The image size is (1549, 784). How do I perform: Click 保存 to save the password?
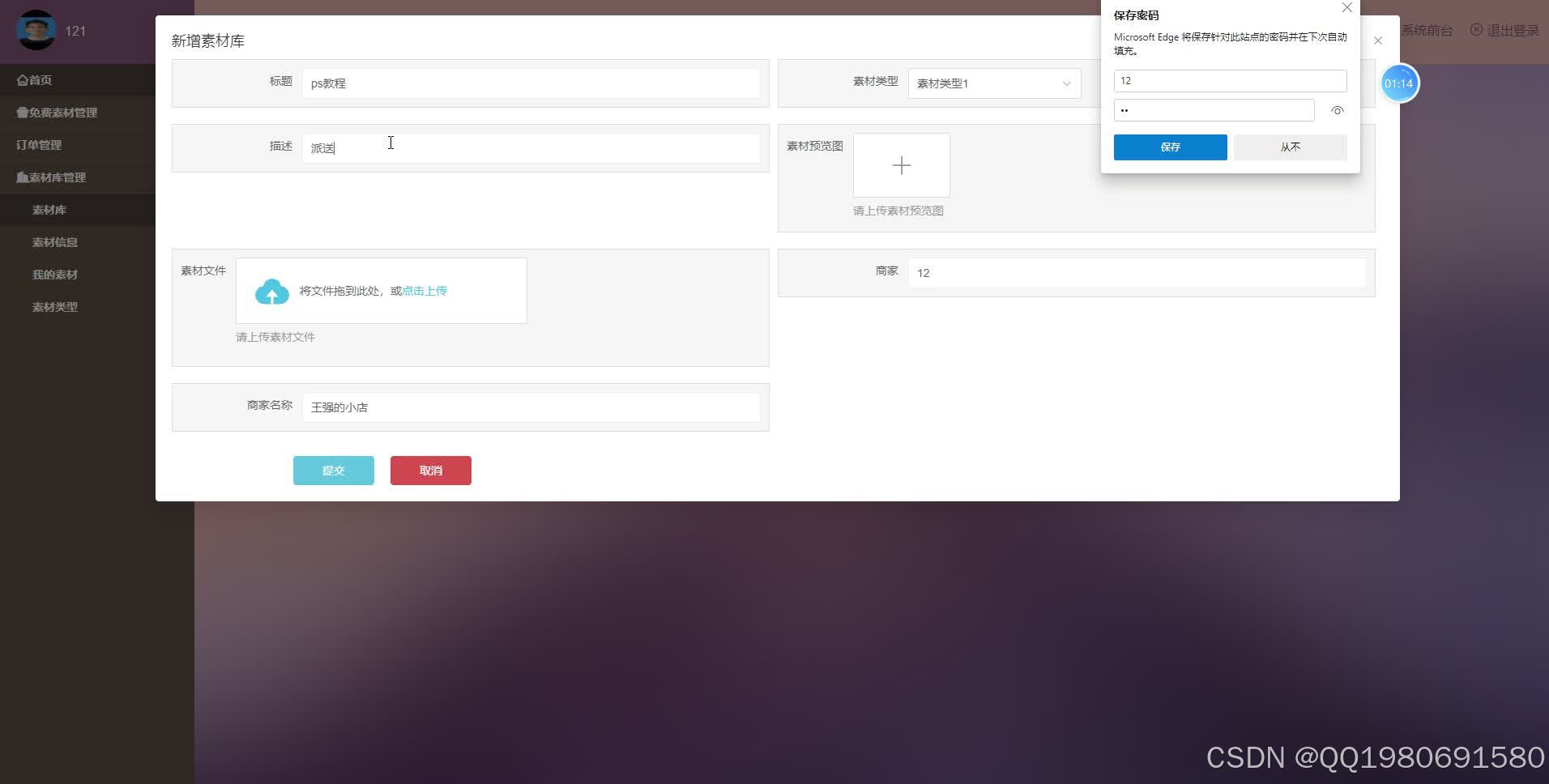point(1171,147)
